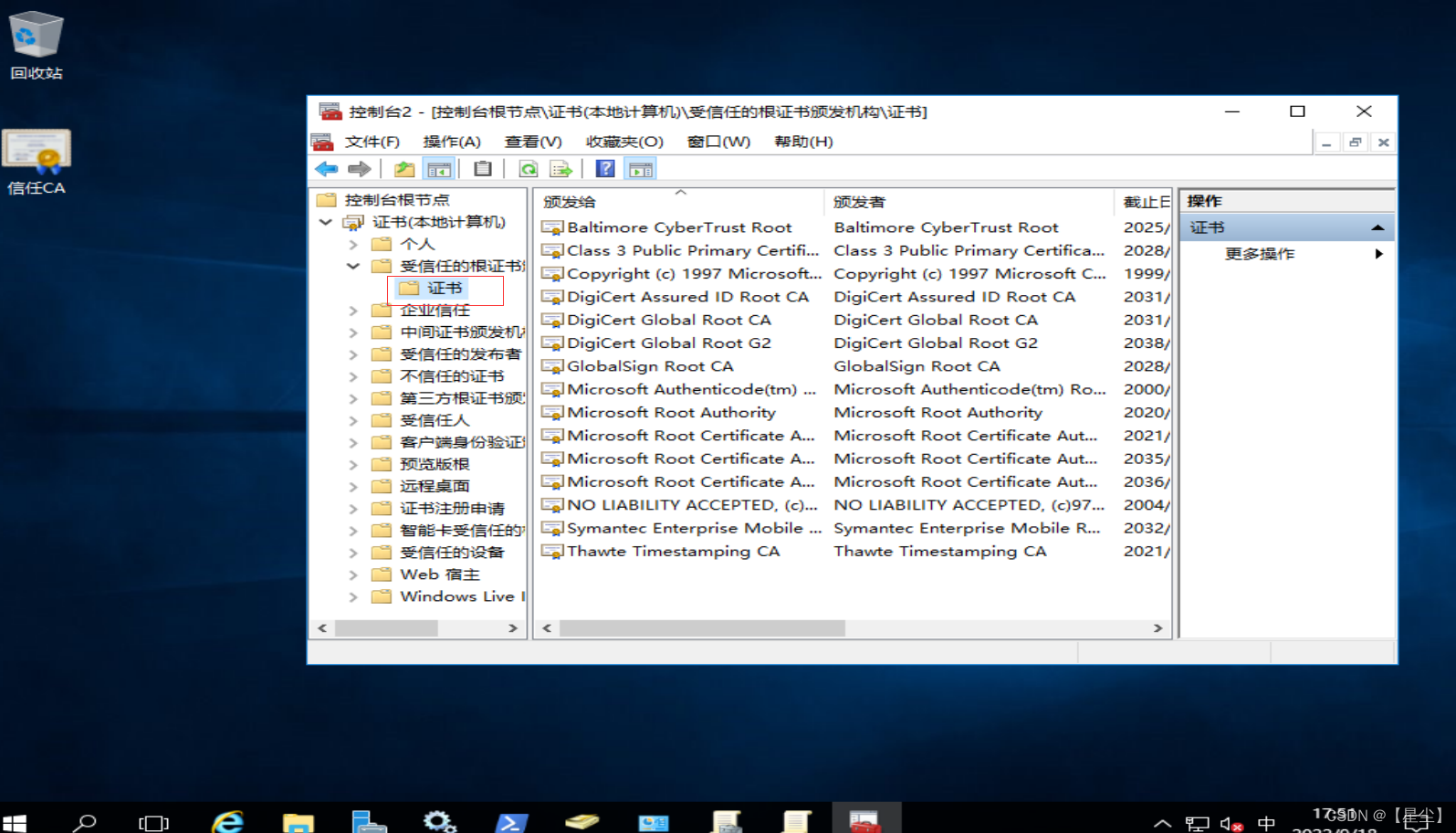Open the 回收站 recycle bin icon
Image resolution: width=1456 pixels, height=833 pixels.
coord(37,46)
